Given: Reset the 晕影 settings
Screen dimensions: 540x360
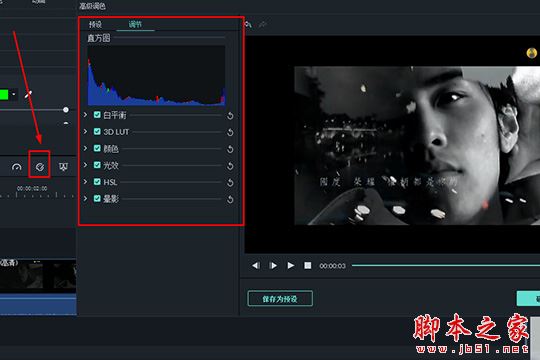Looking at the screenshot, I should (230, 199).
